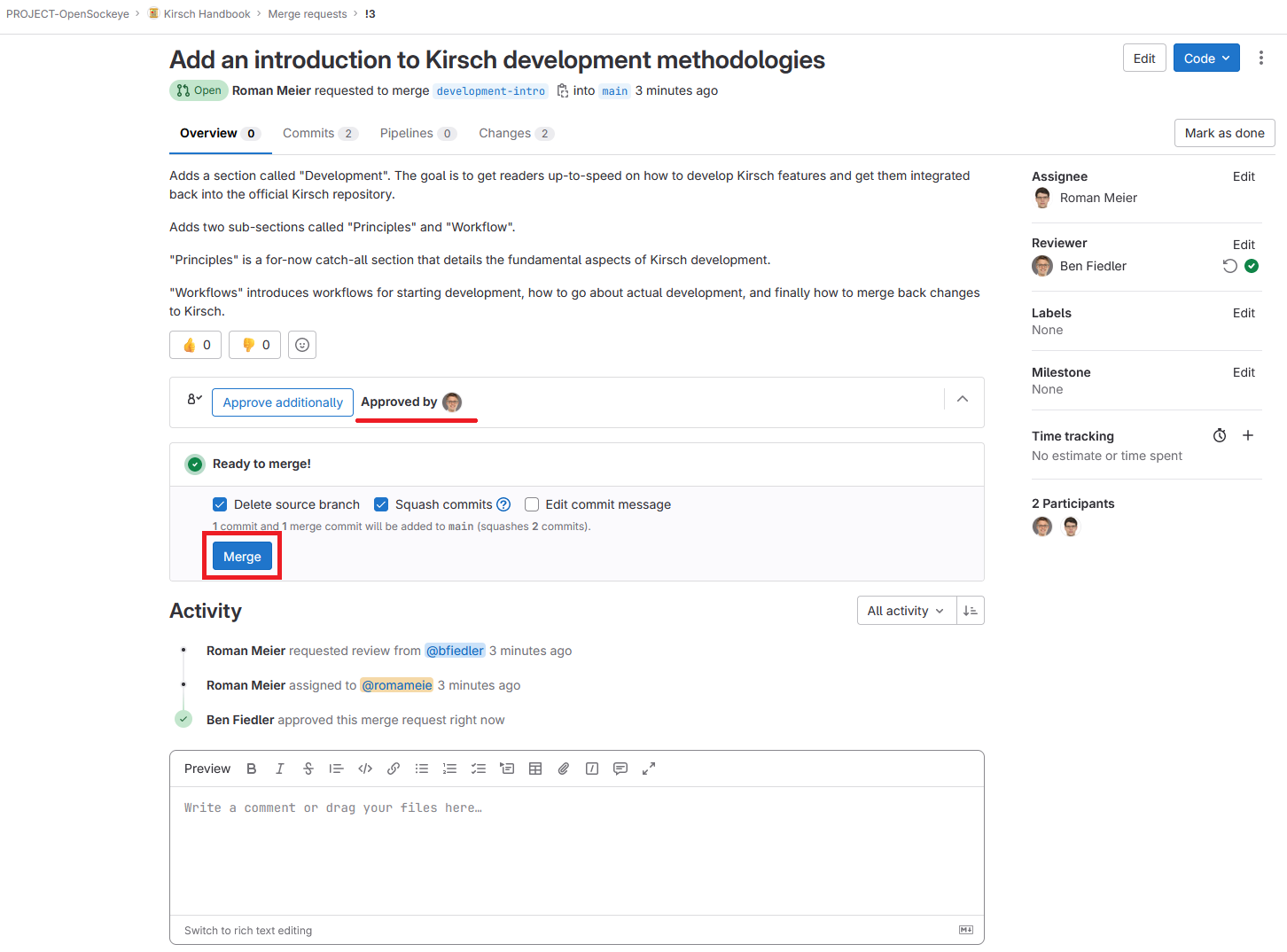Give a thumbs down reaction
This screenshot has width=1287, height=952.
255,345
